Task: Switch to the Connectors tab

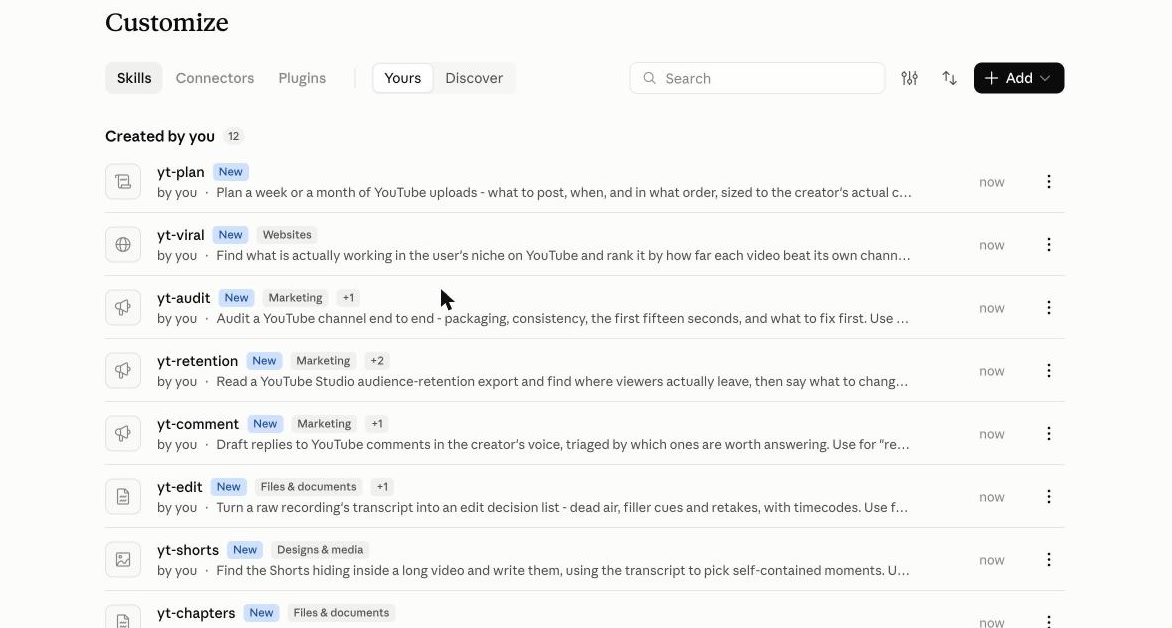Action: point(215,78)
